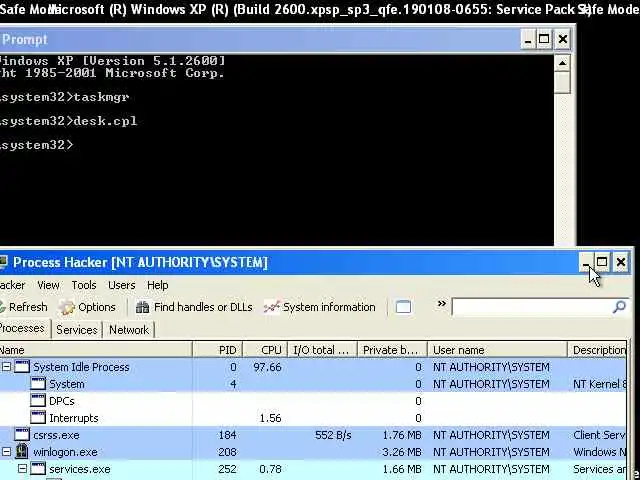Sort by the PID column header

tap(218, 350)
